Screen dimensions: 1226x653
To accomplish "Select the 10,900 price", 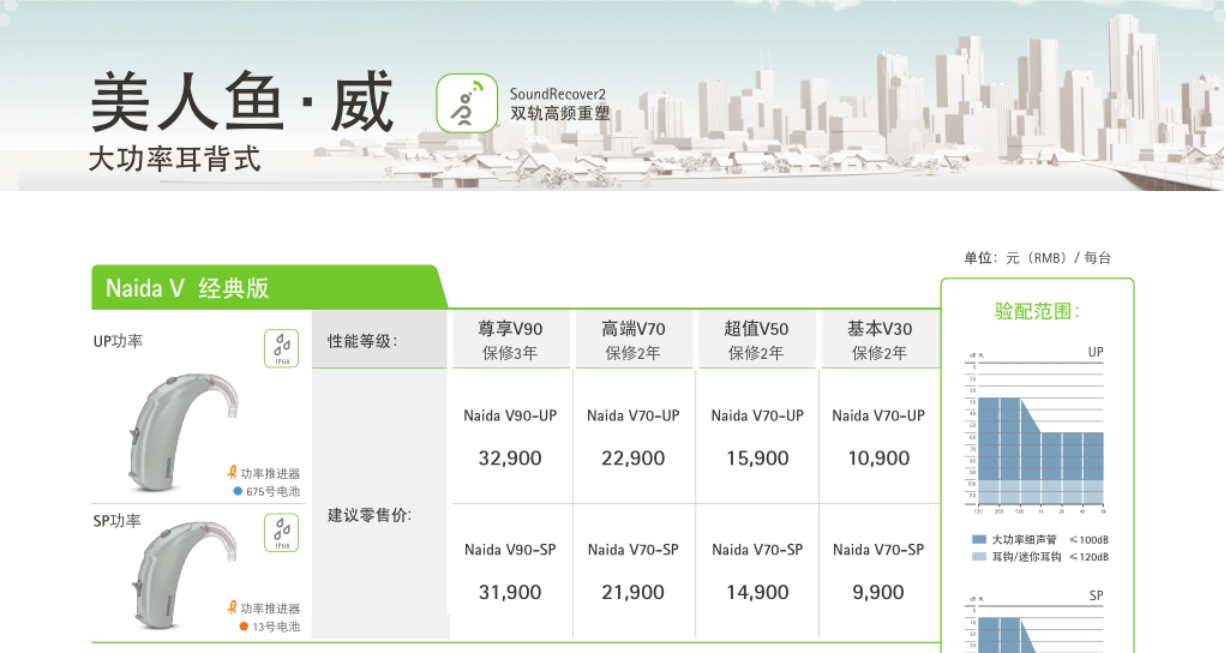I will point(879,458).
